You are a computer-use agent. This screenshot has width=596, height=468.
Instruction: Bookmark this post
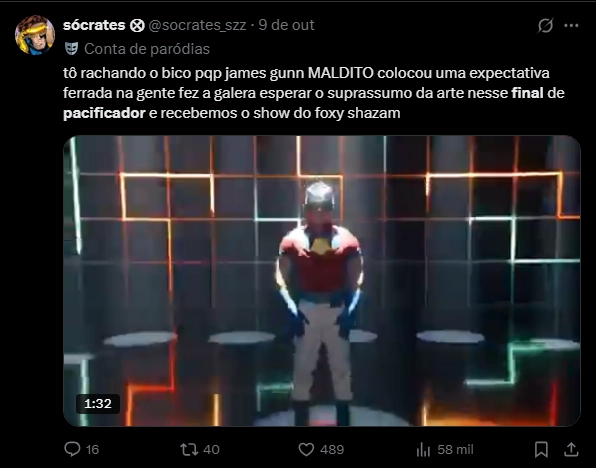[x=541, y=449]
